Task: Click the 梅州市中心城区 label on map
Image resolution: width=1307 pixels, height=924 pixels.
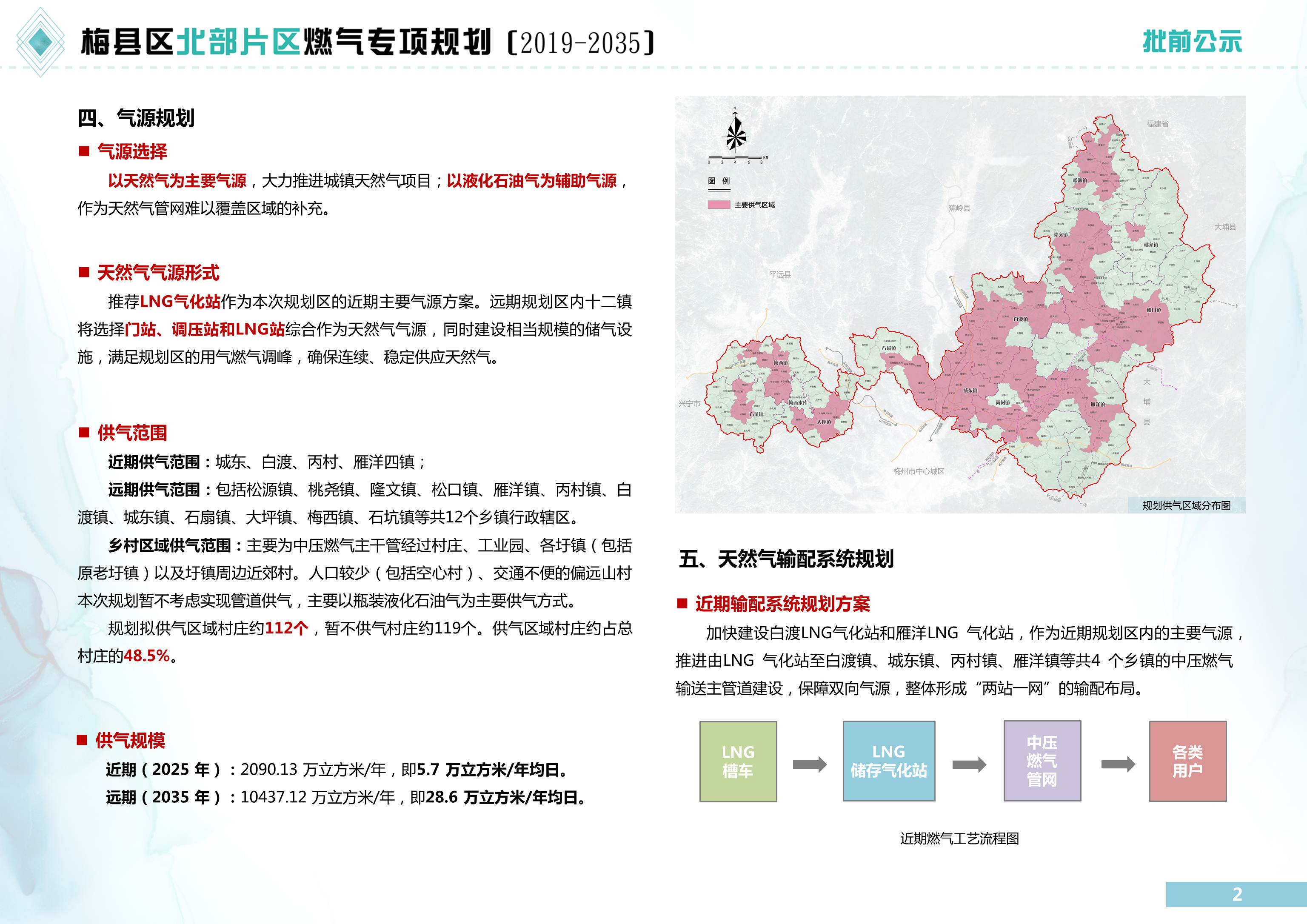Action: point(919,471)
